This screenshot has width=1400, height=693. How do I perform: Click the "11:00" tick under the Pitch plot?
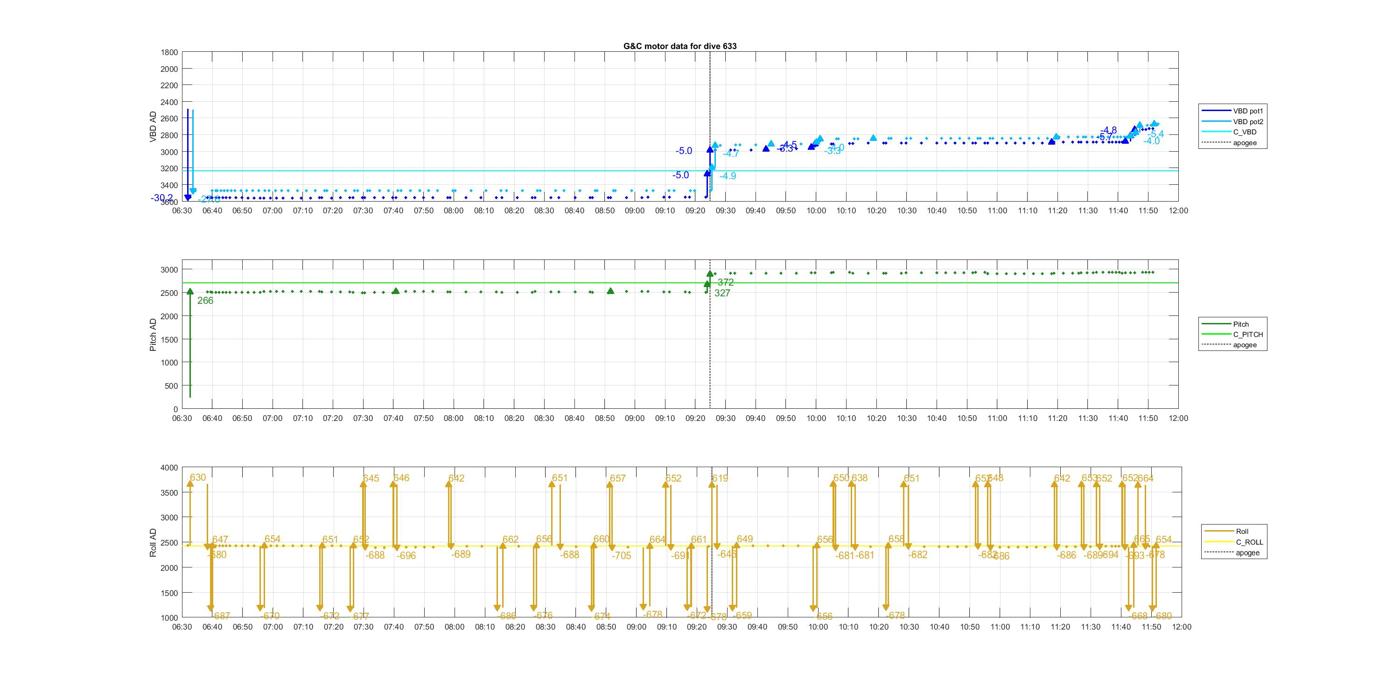[x=997, y=419]
